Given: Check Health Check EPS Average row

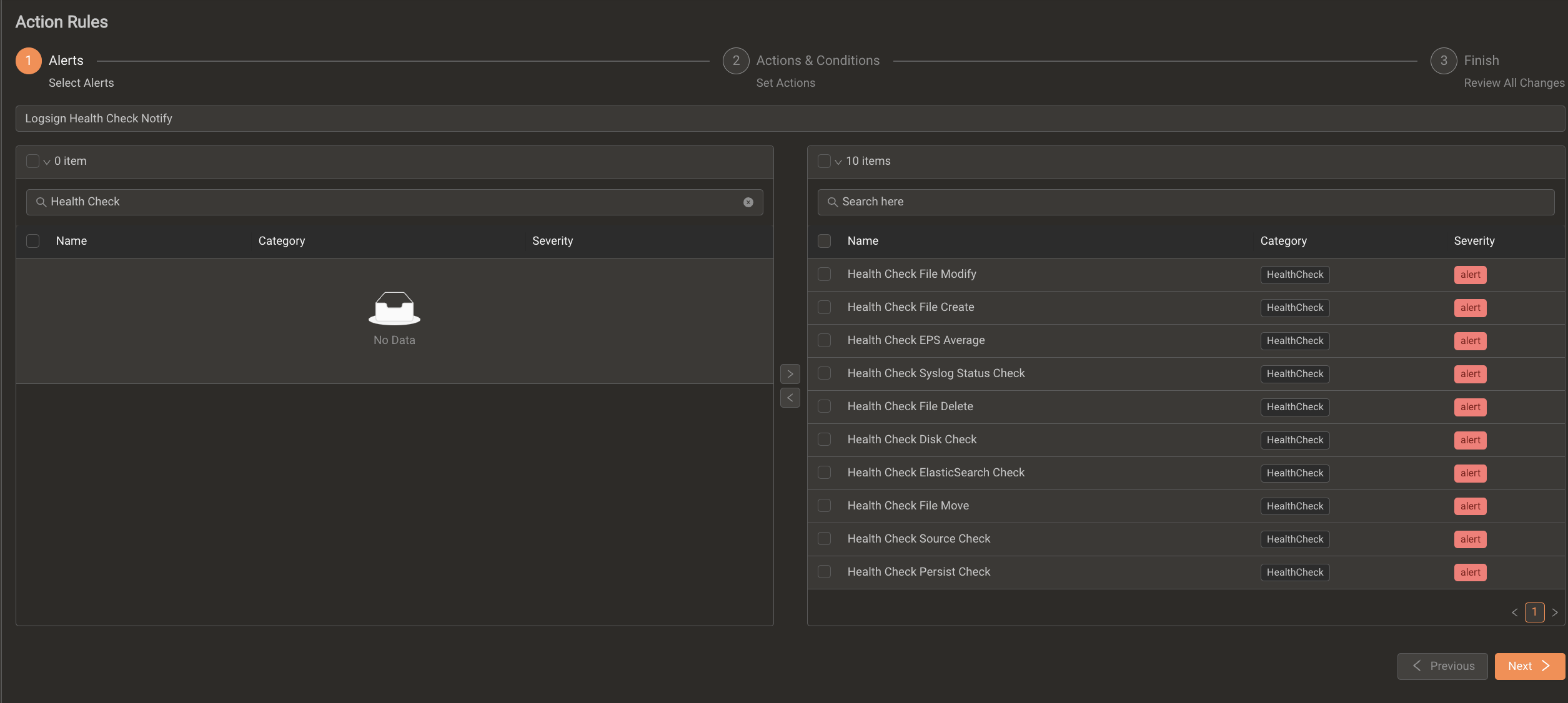Looking at the screenshot, I should click(x=824, y=340).
